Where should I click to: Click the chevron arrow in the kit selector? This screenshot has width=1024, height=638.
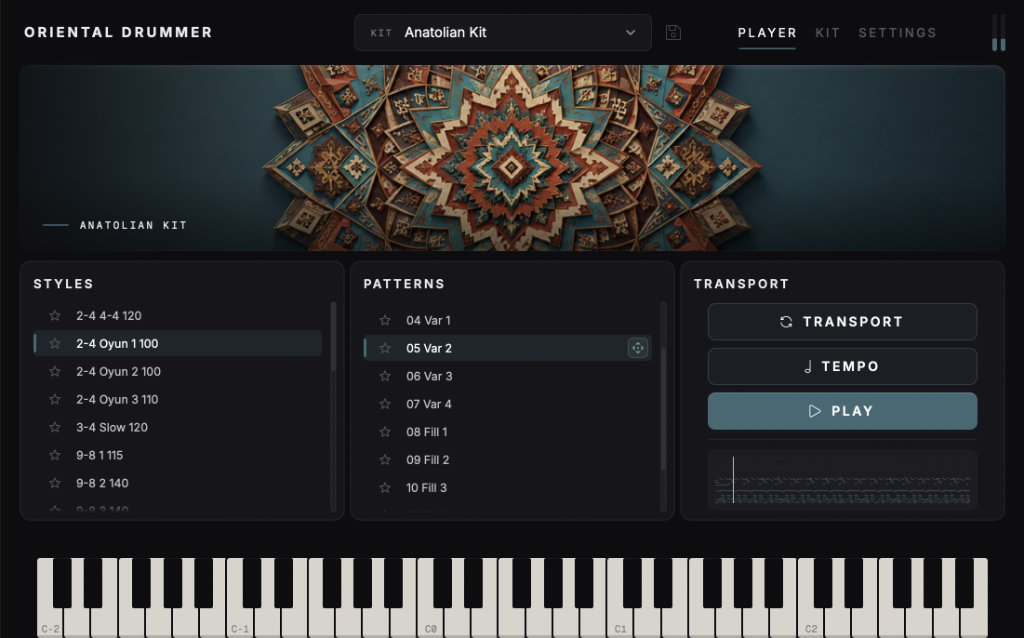pyautogui.click(x=630, y=33)
